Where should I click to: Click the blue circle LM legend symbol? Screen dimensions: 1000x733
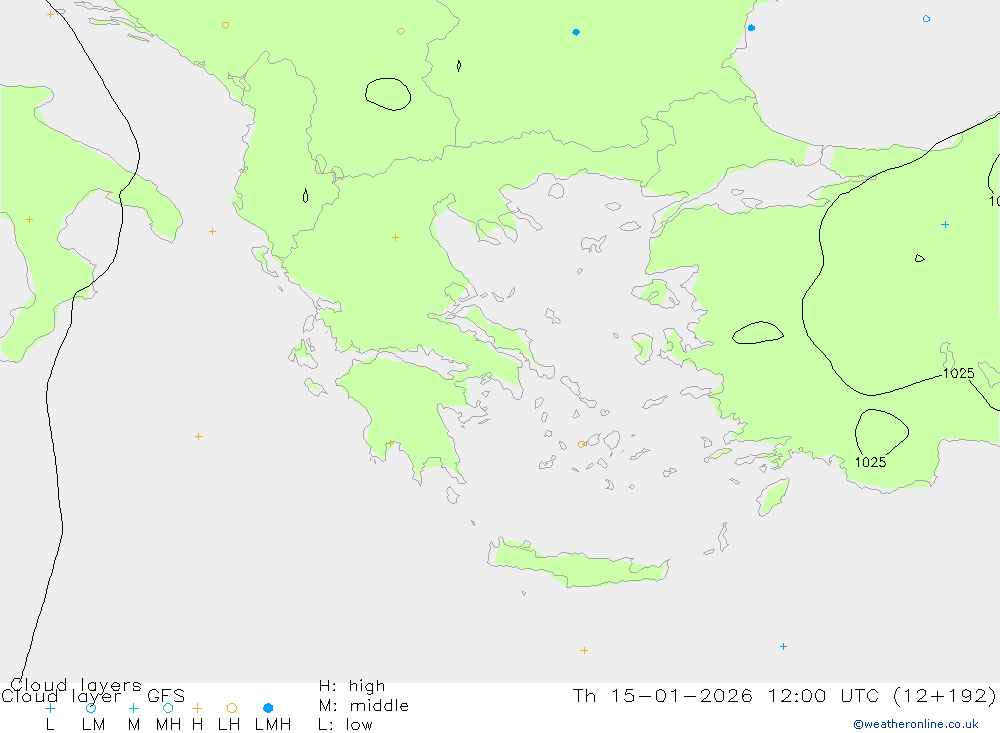tap(91, 708)
